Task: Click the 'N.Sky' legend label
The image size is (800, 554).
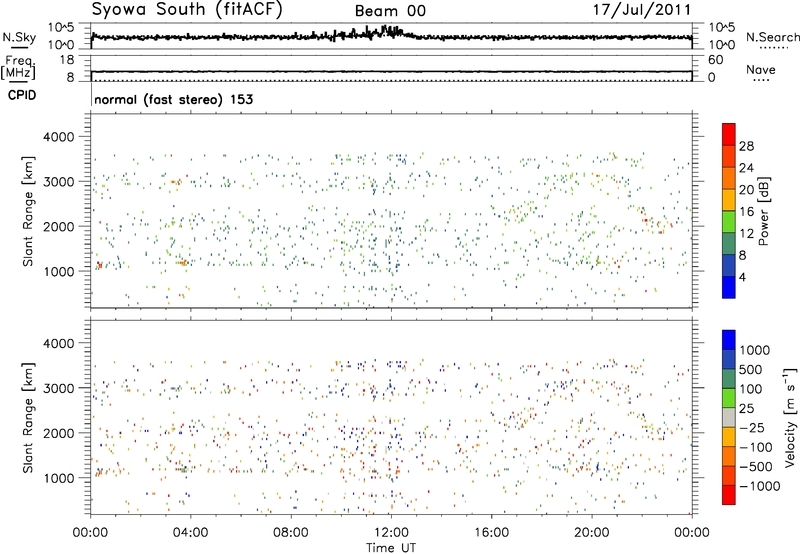Action: point(19,37)
